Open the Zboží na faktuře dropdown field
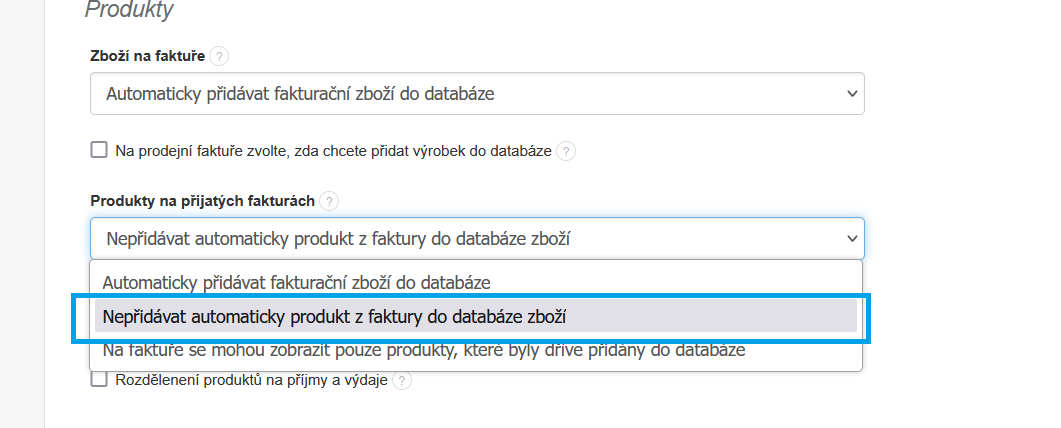The width and height of the screenshot is (1061, 428). point(476,94)
